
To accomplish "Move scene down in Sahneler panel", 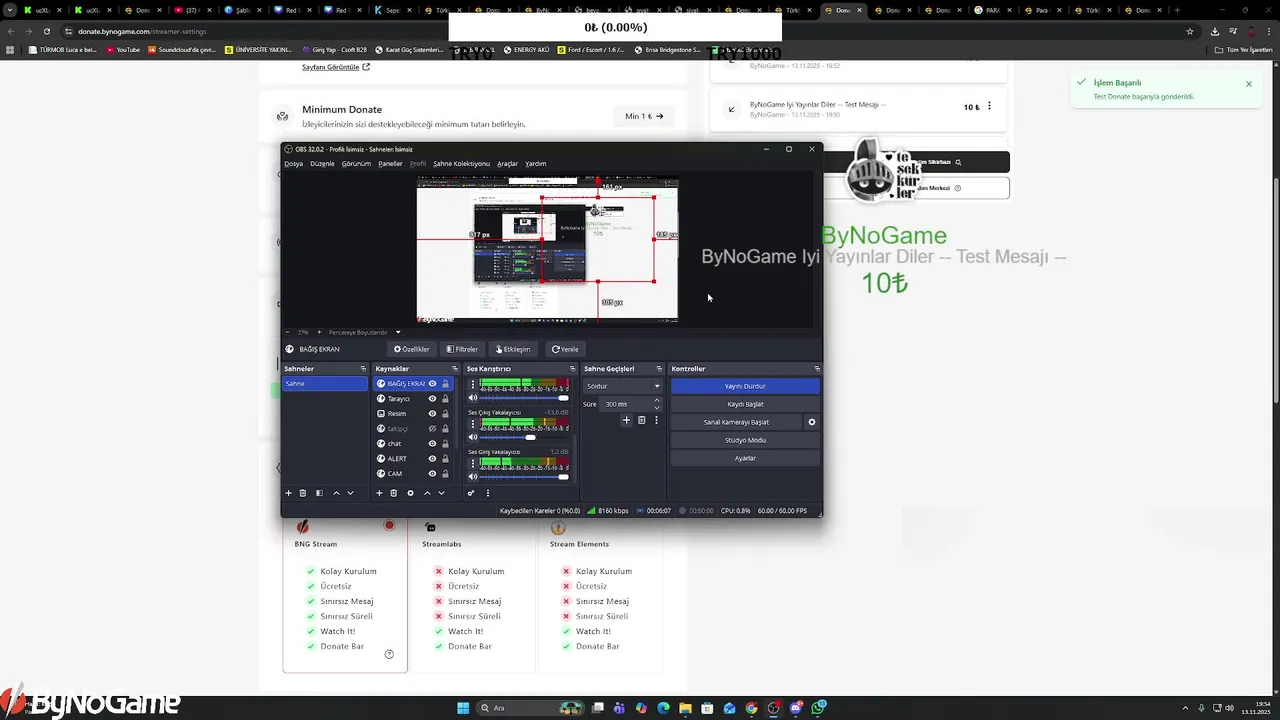I will tap(350, 493).
